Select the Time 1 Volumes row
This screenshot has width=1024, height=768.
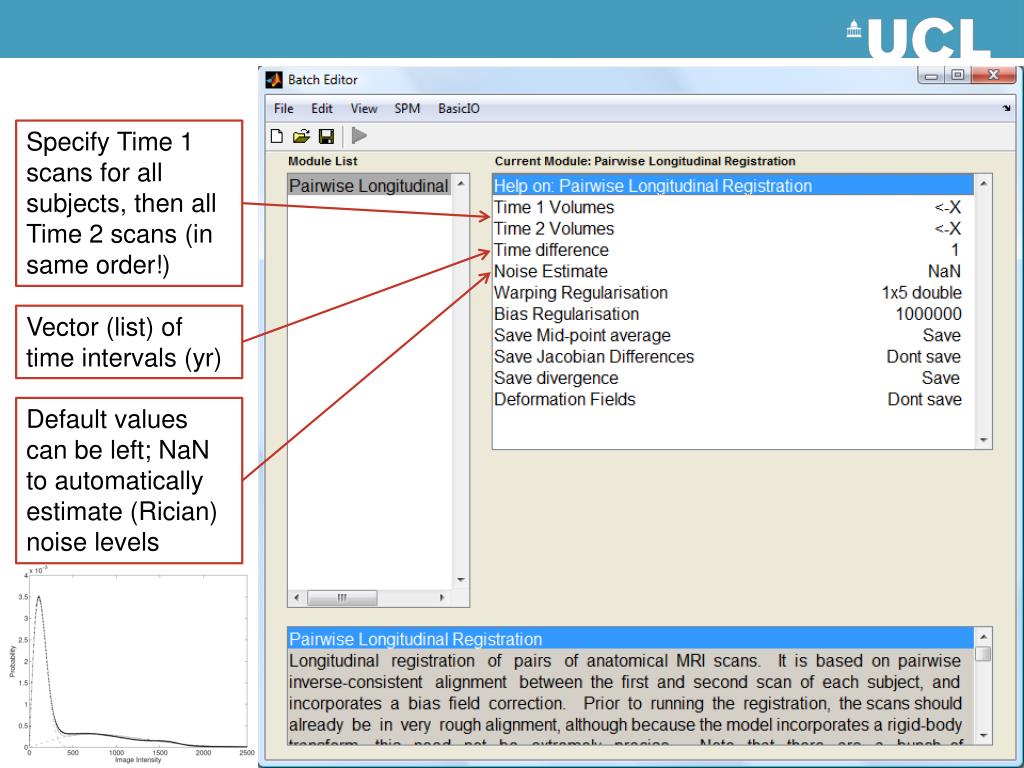(733, 207)
